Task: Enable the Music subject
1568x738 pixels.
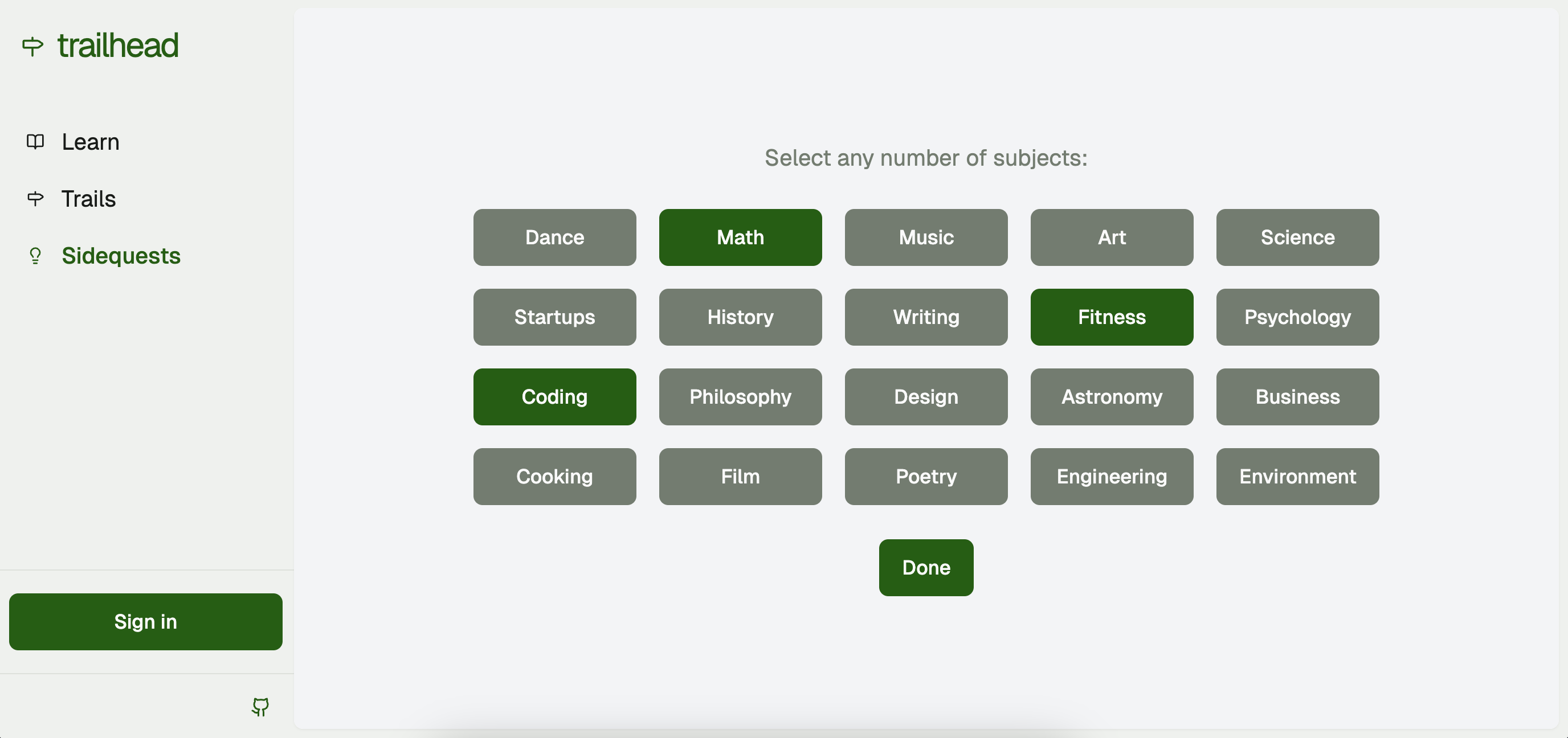Action: tap(926, 237)
